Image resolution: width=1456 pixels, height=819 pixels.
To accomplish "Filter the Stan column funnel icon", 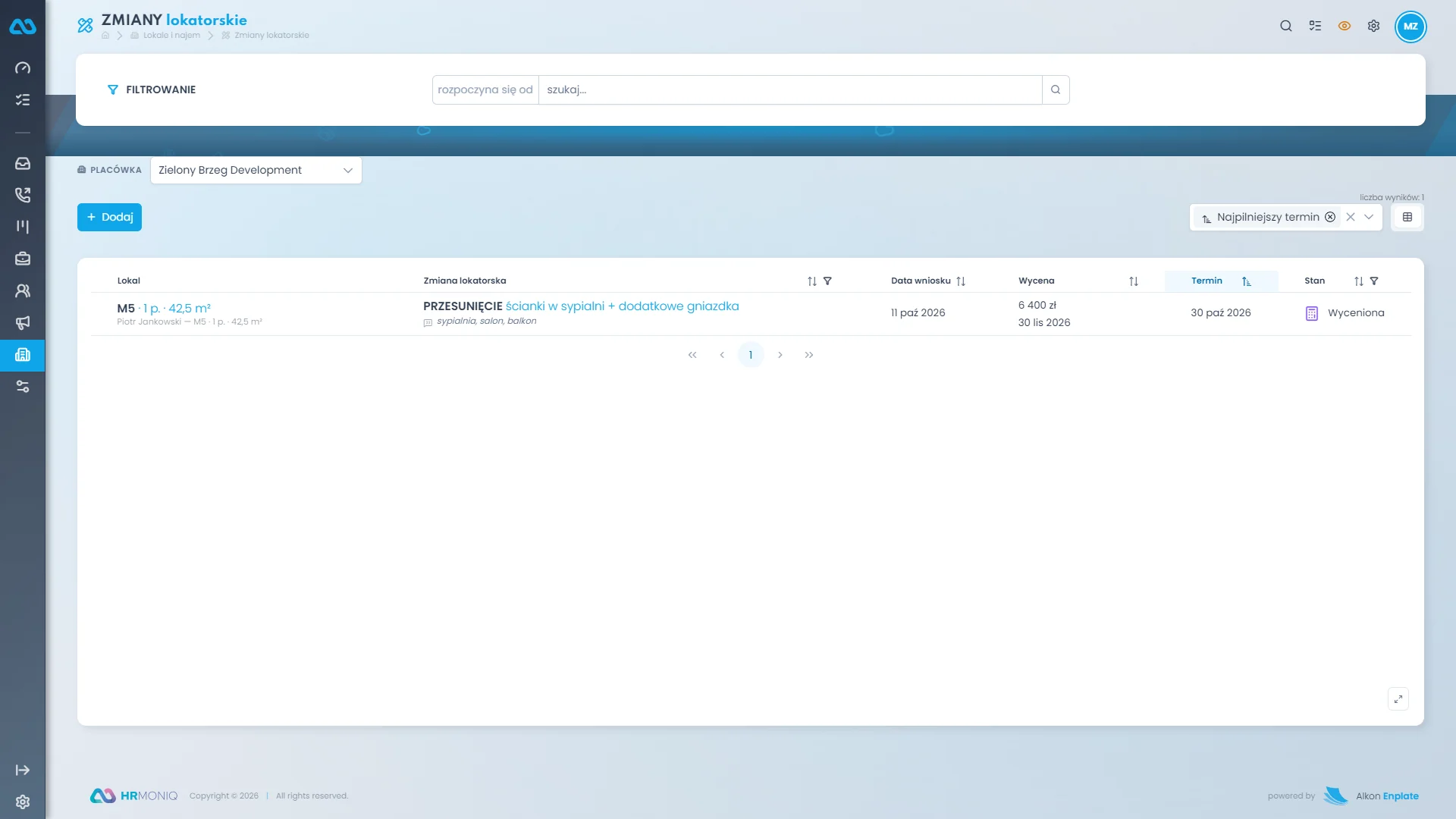I will (x=1374, y=281).
